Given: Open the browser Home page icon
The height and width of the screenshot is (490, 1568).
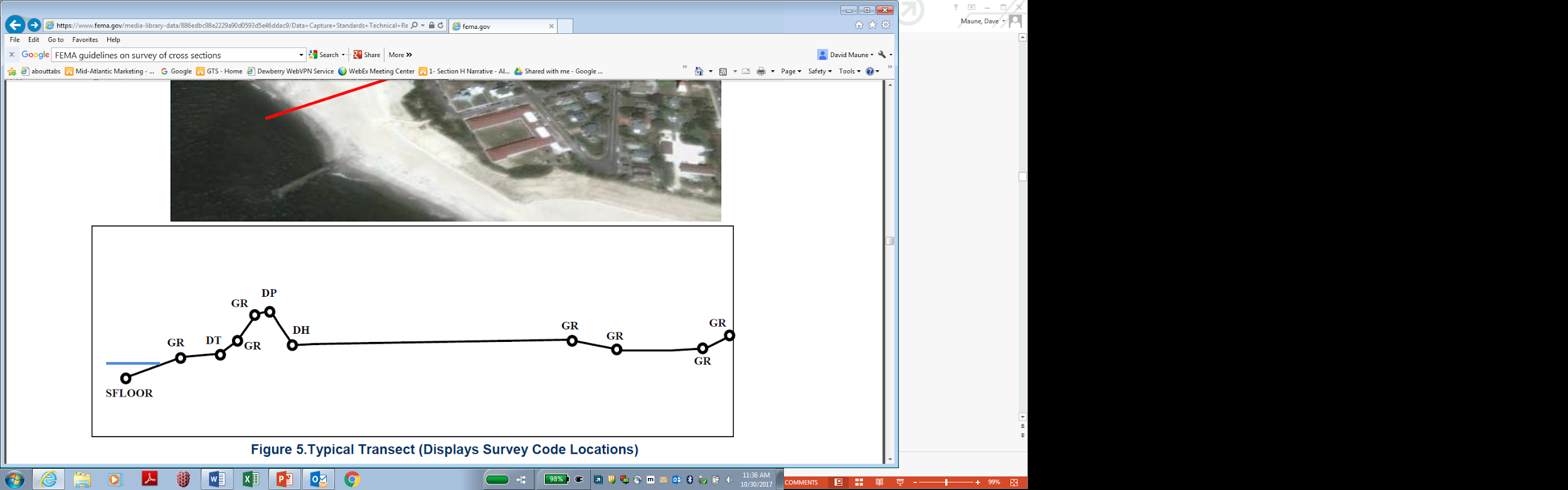Looking at the screenshot, I should (859, 25).
